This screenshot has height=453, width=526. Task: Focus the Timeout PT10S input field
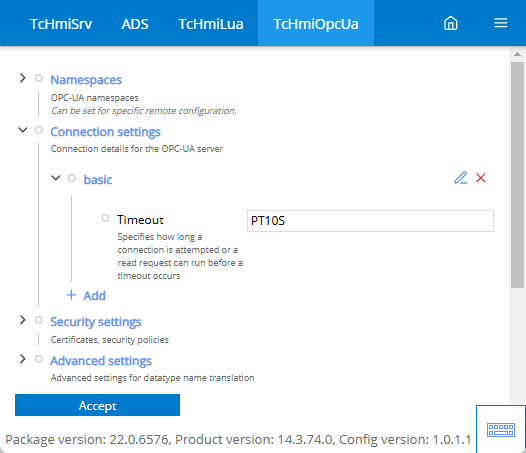(x=370, y=221)
